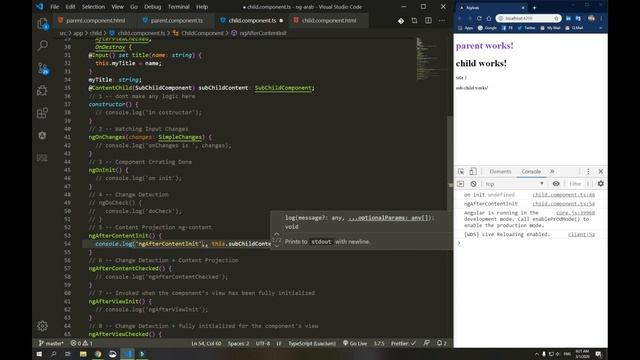Split the editor to the right
640x360 pixels.
(x=428, y=20)
